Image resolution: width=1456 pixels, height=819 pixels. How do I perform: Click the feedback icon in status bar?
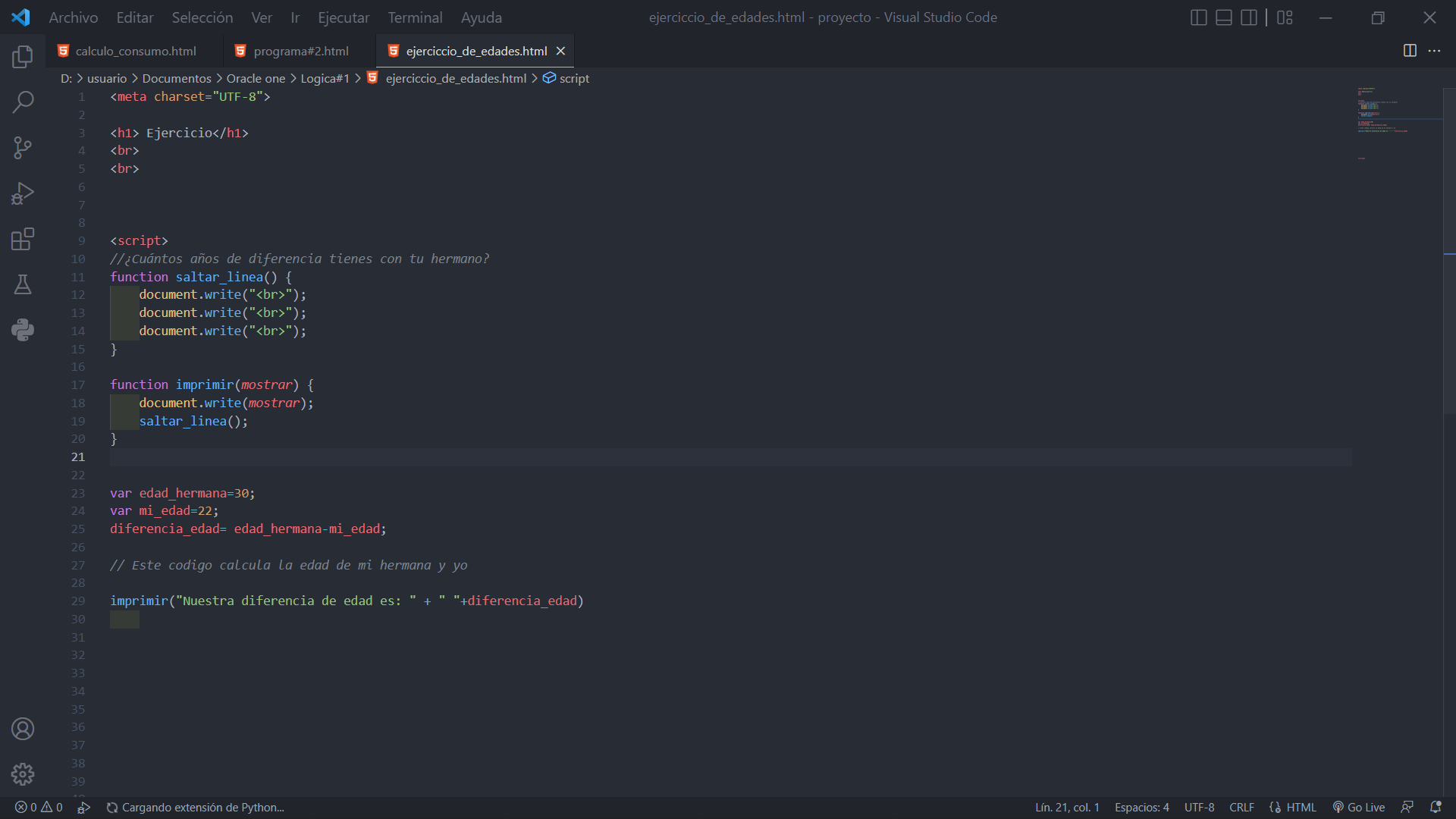pos(1407,808)
